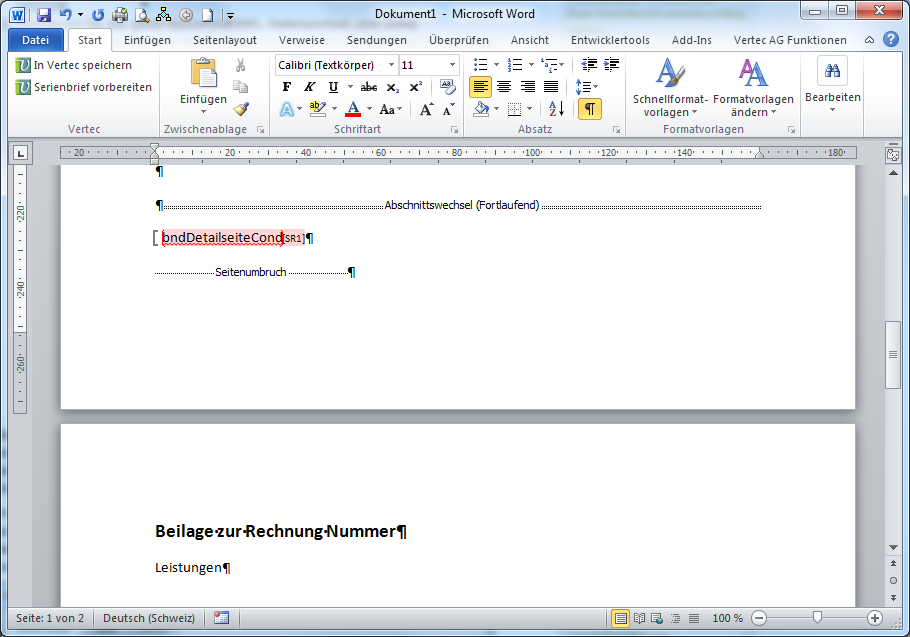
Task: Click the Sort A-Z icon in Absatz group
Action: (557, 109)
